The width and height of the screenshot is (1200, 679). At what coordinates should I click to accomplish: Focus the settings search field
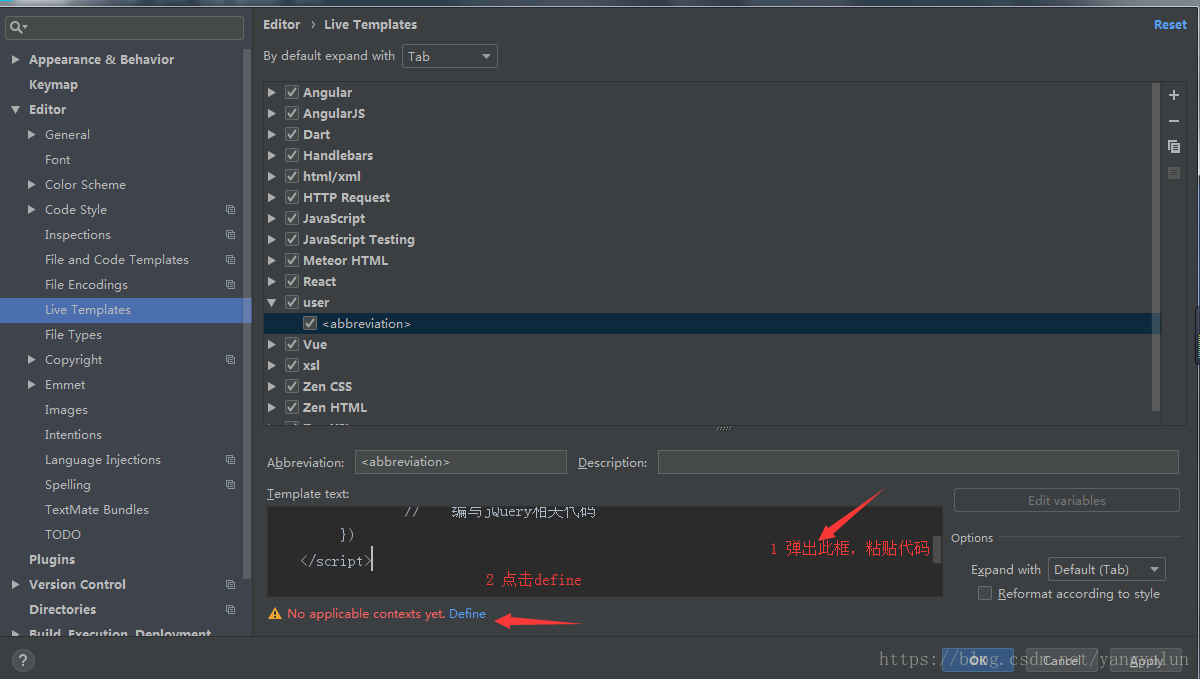click(x=124, y=28)
